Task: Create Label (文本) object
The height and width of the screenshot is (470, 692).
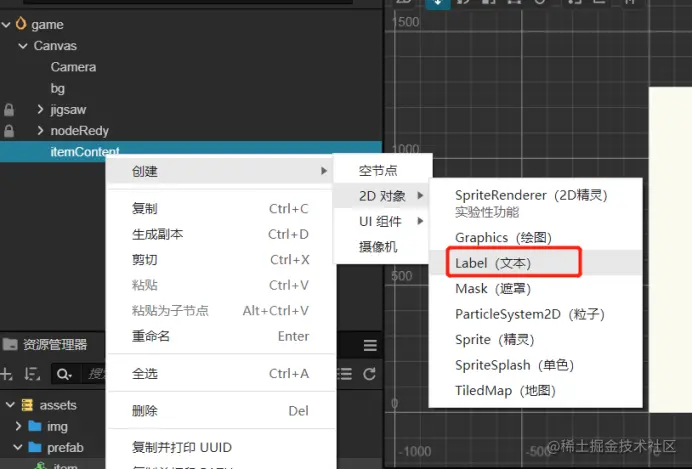Action: pos(535,263)
